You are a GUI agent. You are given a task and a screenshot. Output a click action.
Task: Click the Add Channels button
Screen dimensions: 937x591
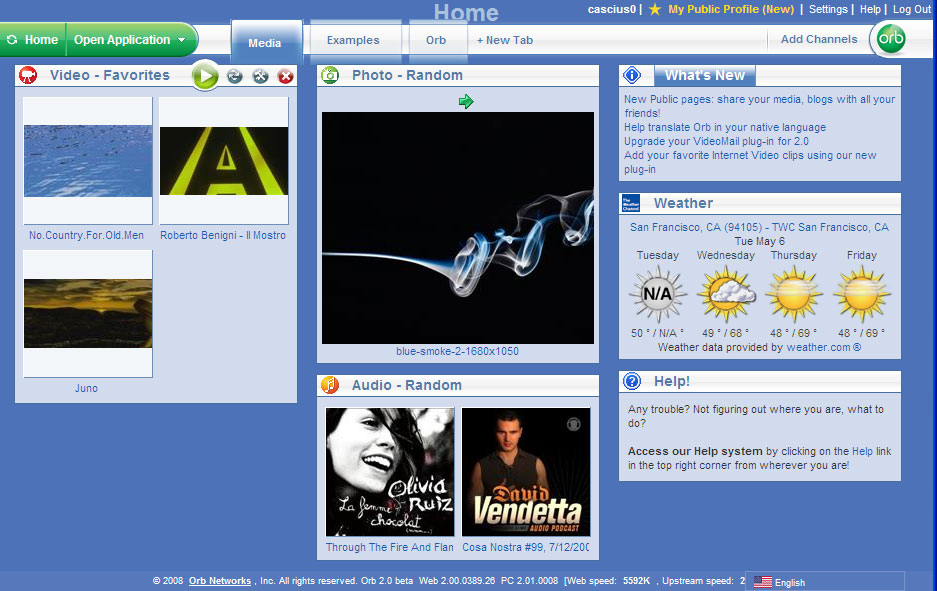click(x=819, y=39)
